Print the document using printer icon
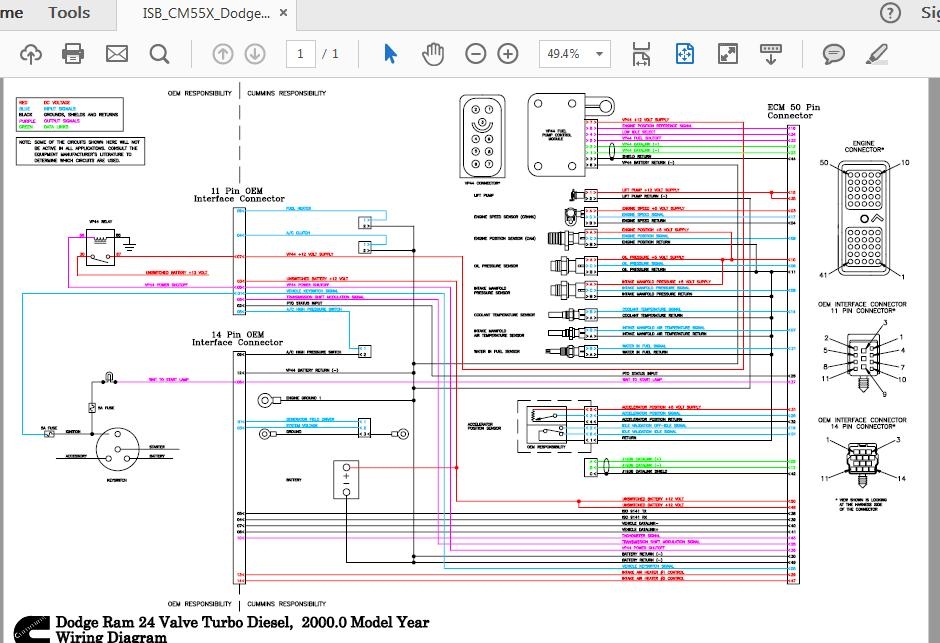940x643 pixels. tap(73, 54)
